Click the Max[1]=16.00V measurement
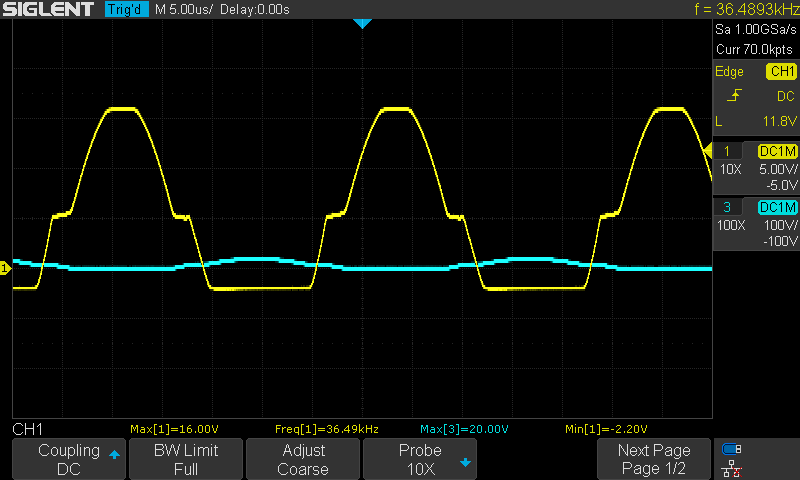This screenshot has width=800, height=480. click(x=174, y=429)
